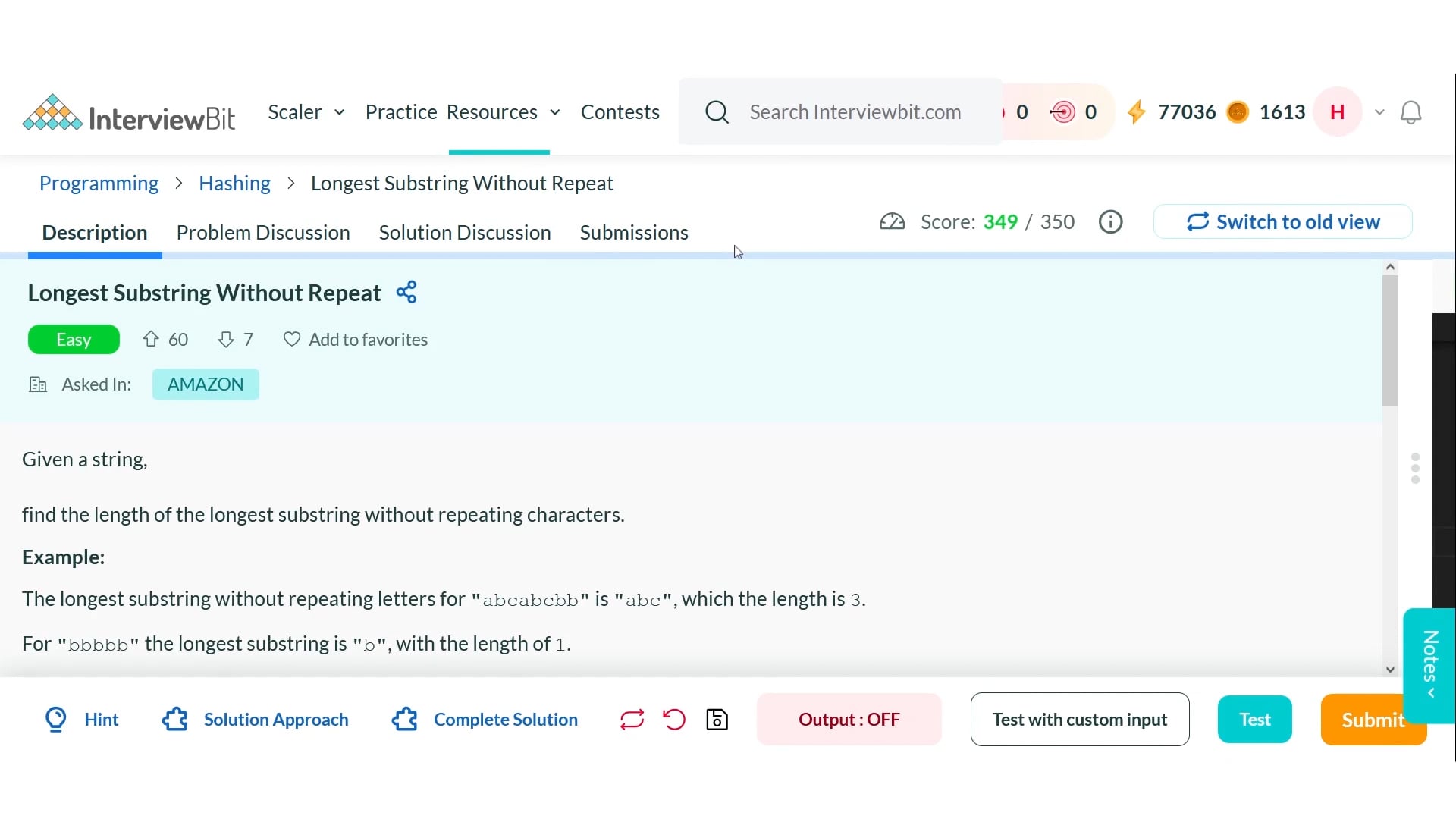Upvote the problem with the up arrow
Image resolution: width=1456 pixels, height=819 pixels.
tap(152, 339)
